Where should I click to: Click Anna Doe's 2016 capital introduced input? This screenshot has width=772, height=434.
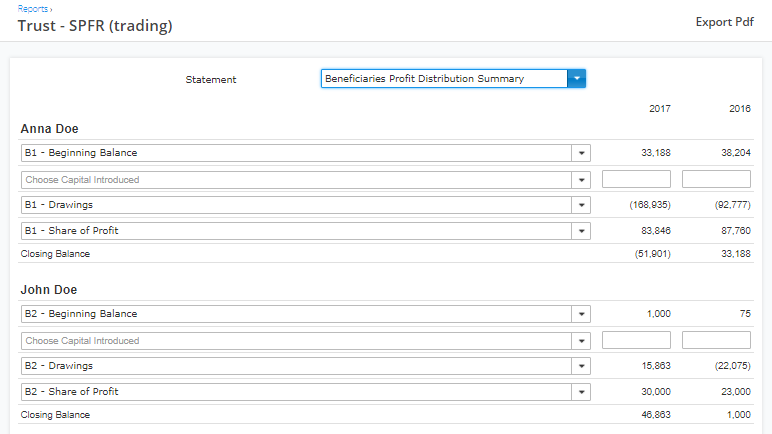click(x=716, y=179)
